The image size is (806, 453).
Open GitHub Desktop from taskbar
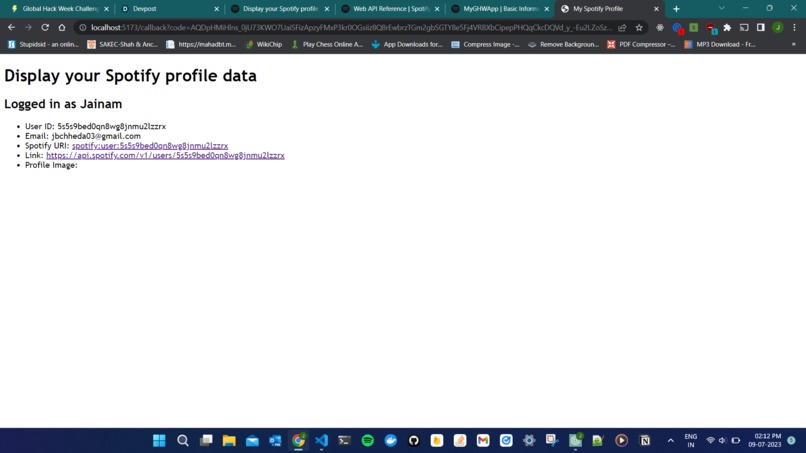click(x=414, y=441)
